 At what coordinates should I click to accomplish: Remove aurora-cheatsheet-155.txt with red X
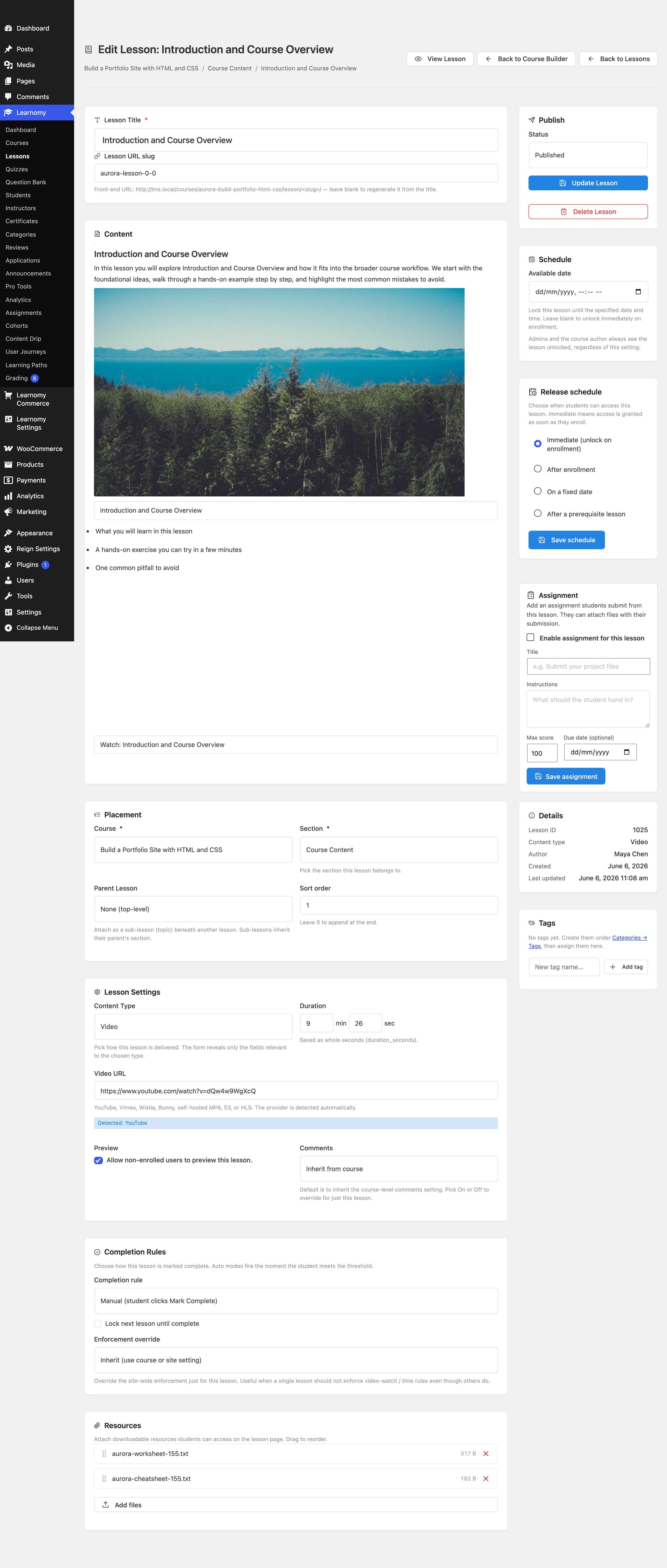[x=486, y=1479]
